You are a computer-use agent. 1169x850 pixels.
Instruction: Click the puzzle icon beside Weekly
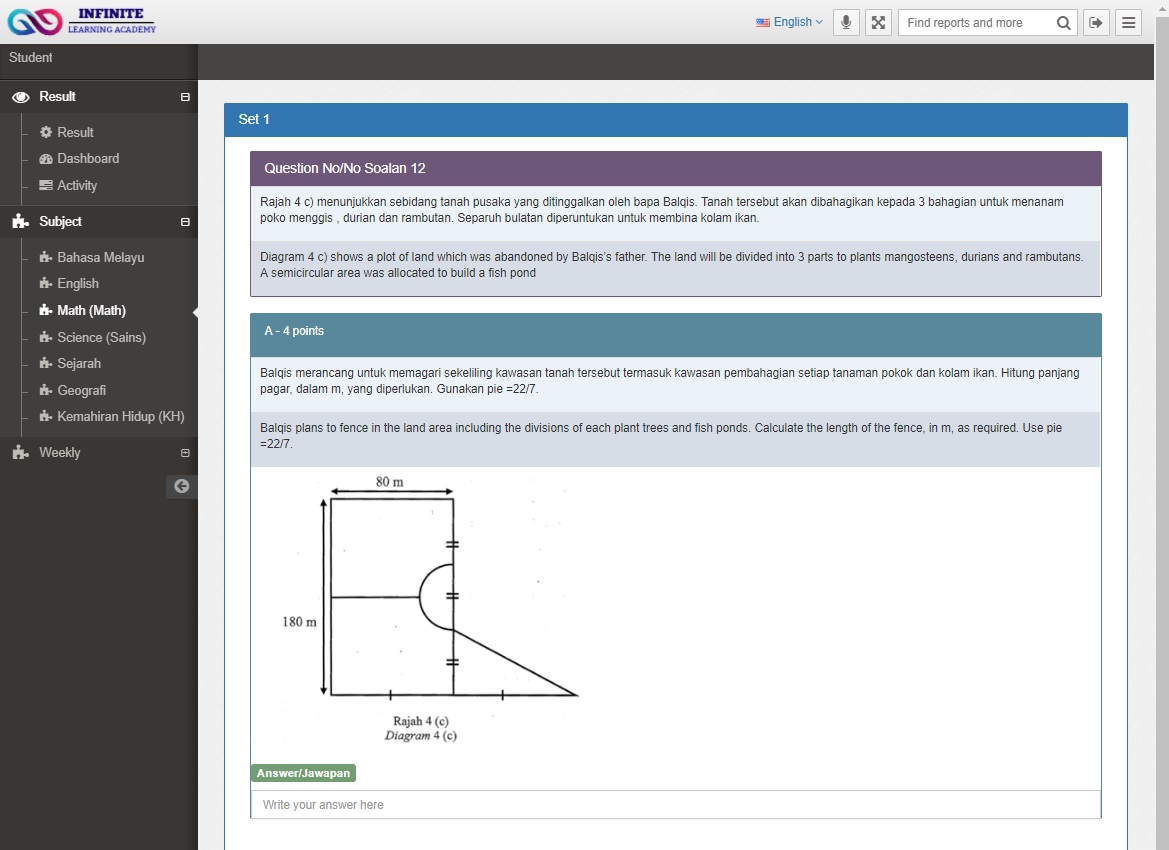tap(21, 453)
